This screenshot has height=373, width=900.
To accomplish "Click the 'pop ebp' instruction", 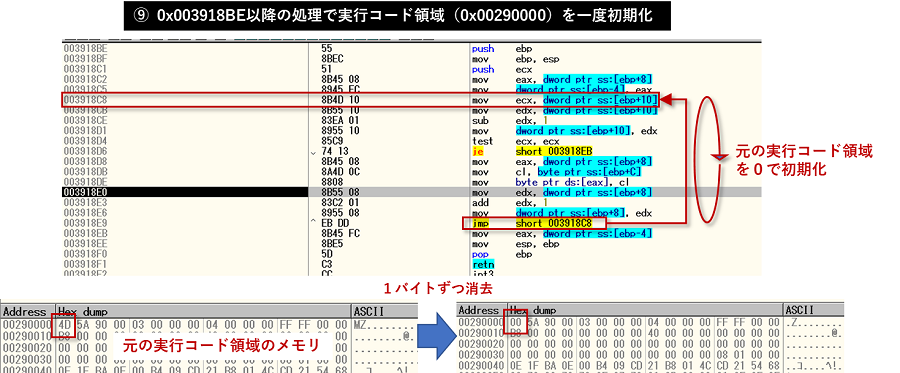I will click(502, 254).
